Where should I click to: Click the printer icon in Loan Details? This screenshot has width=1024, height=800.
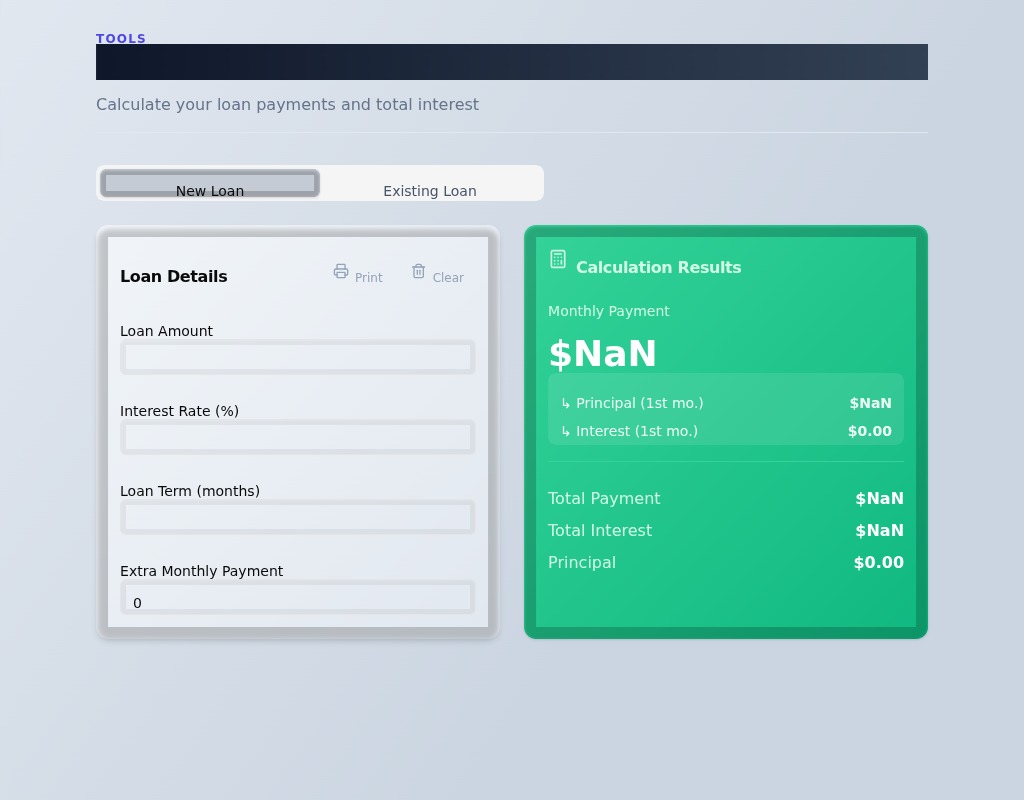[x=341, y=271]
